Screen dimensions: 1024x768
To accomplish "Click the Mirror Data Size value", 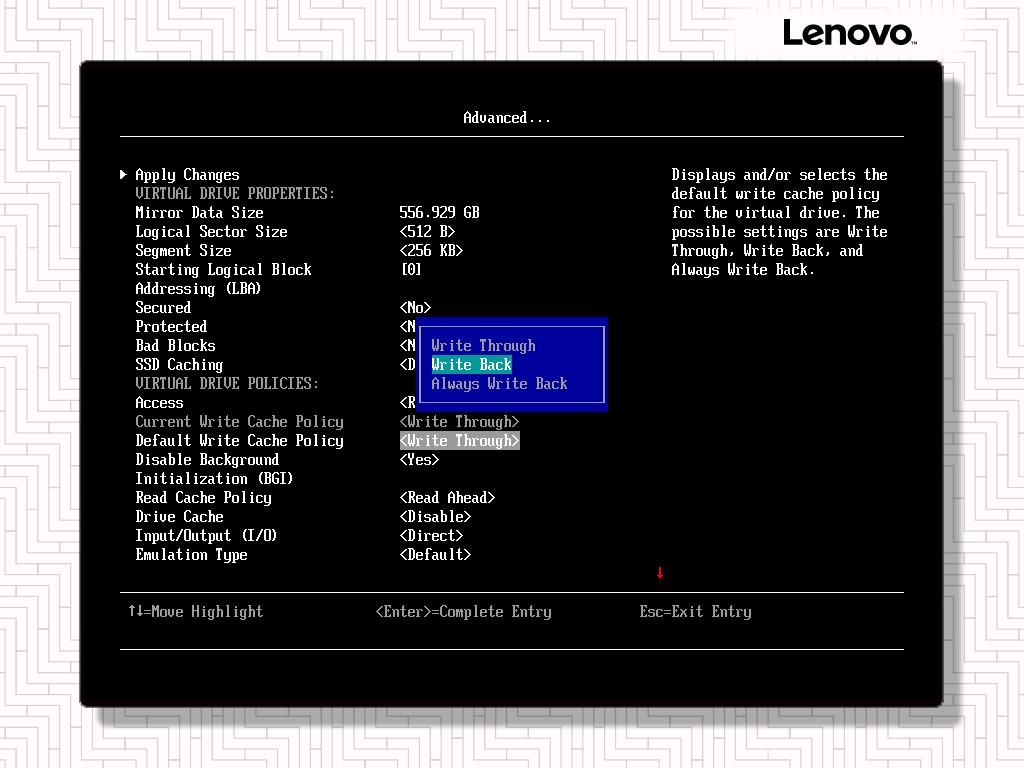I will coord(439,213).
